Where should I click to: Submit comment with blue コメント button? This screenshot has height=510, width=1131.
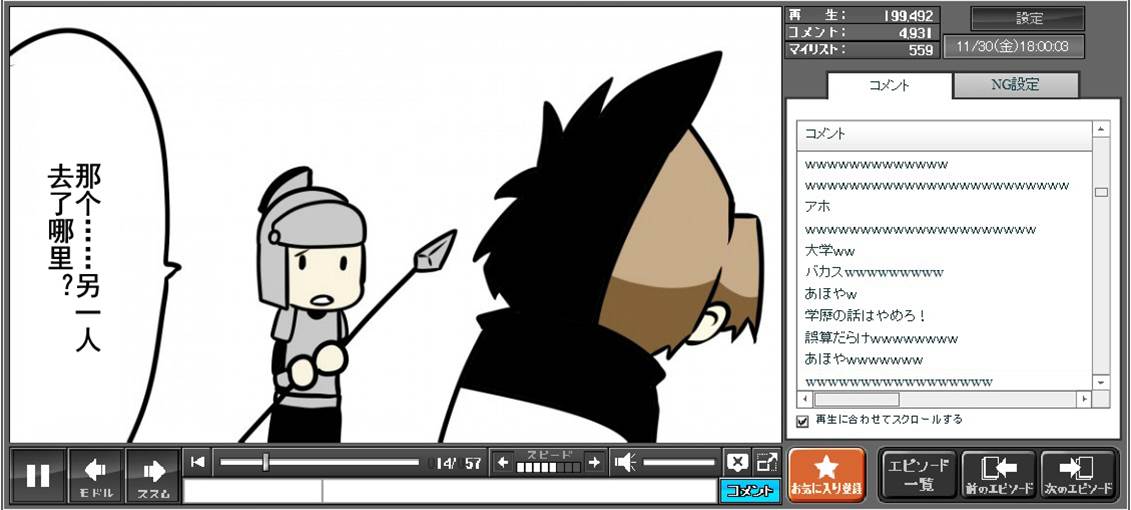click(749, 491)
